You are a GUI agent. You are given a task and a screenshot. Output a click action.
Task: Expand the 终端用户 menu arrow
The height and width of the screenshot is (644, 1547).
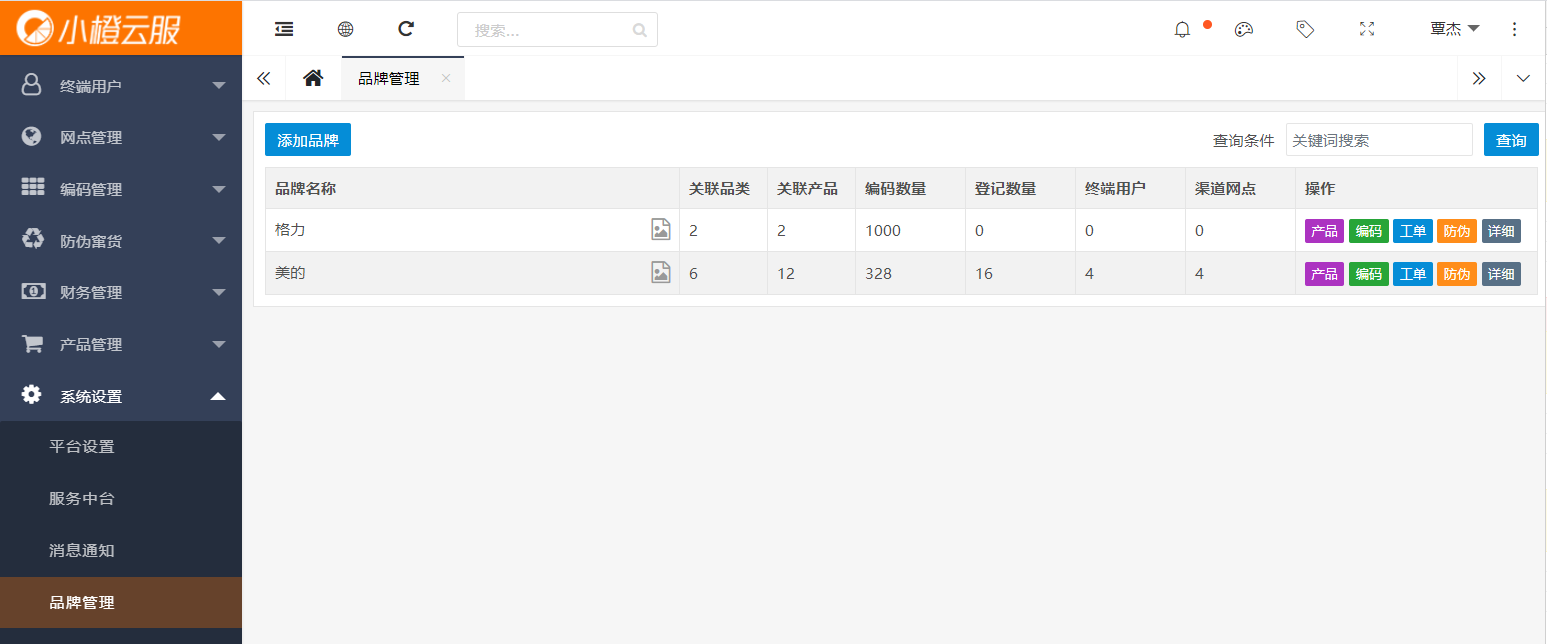219,86
